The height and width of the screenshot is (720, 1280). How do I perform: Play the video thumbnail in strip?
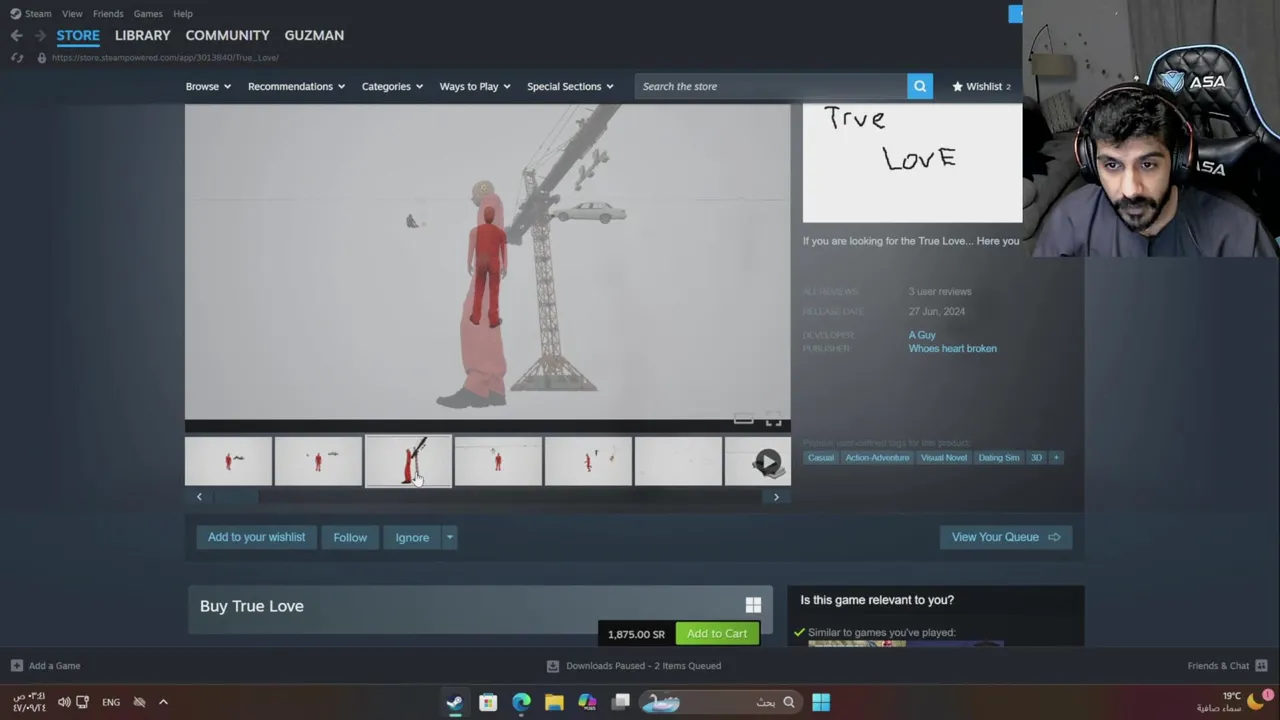point(767,461)
